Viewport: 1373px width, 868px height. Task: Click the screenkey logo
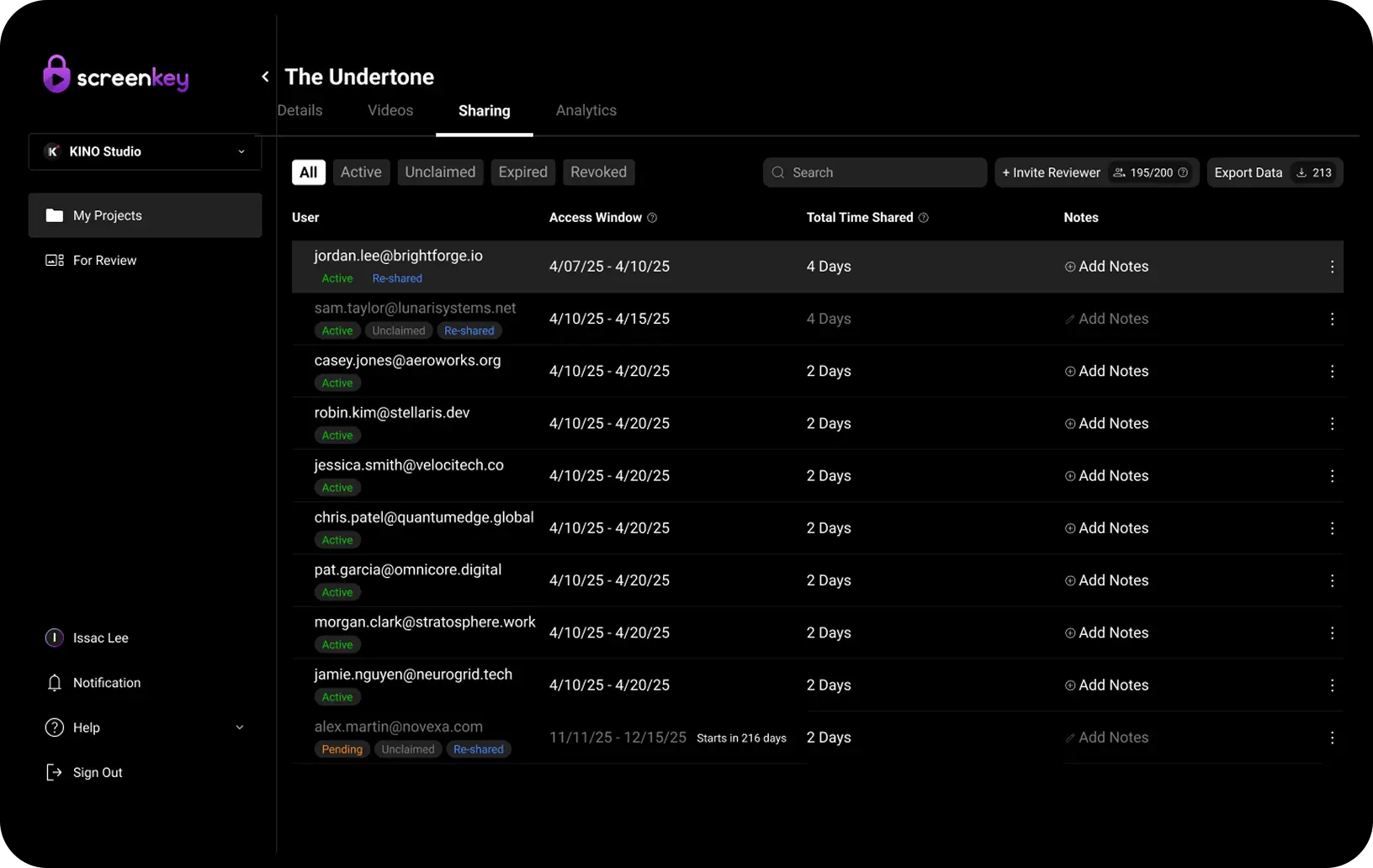click(116, 76)
